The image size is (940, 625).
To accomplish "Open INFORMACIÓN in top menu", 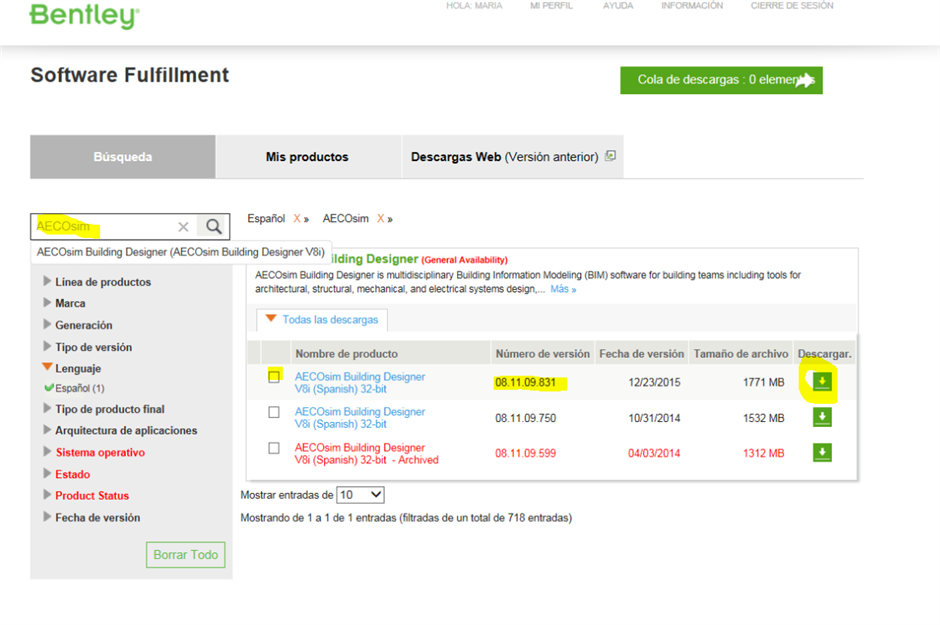I will tap(692, 5).
